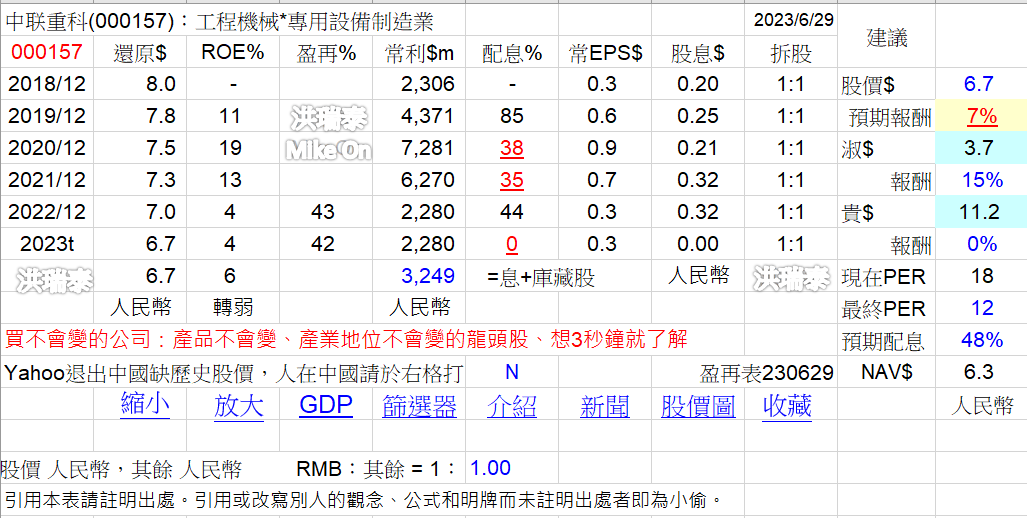The height and width of the screenshot is (518, 1027).
Task: Click the 配息% column header
Action: point(512,53)
